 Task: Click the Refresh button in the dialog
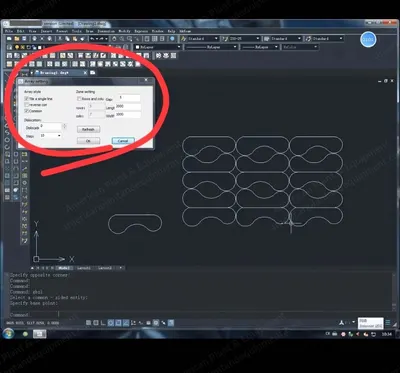[88, 129]
